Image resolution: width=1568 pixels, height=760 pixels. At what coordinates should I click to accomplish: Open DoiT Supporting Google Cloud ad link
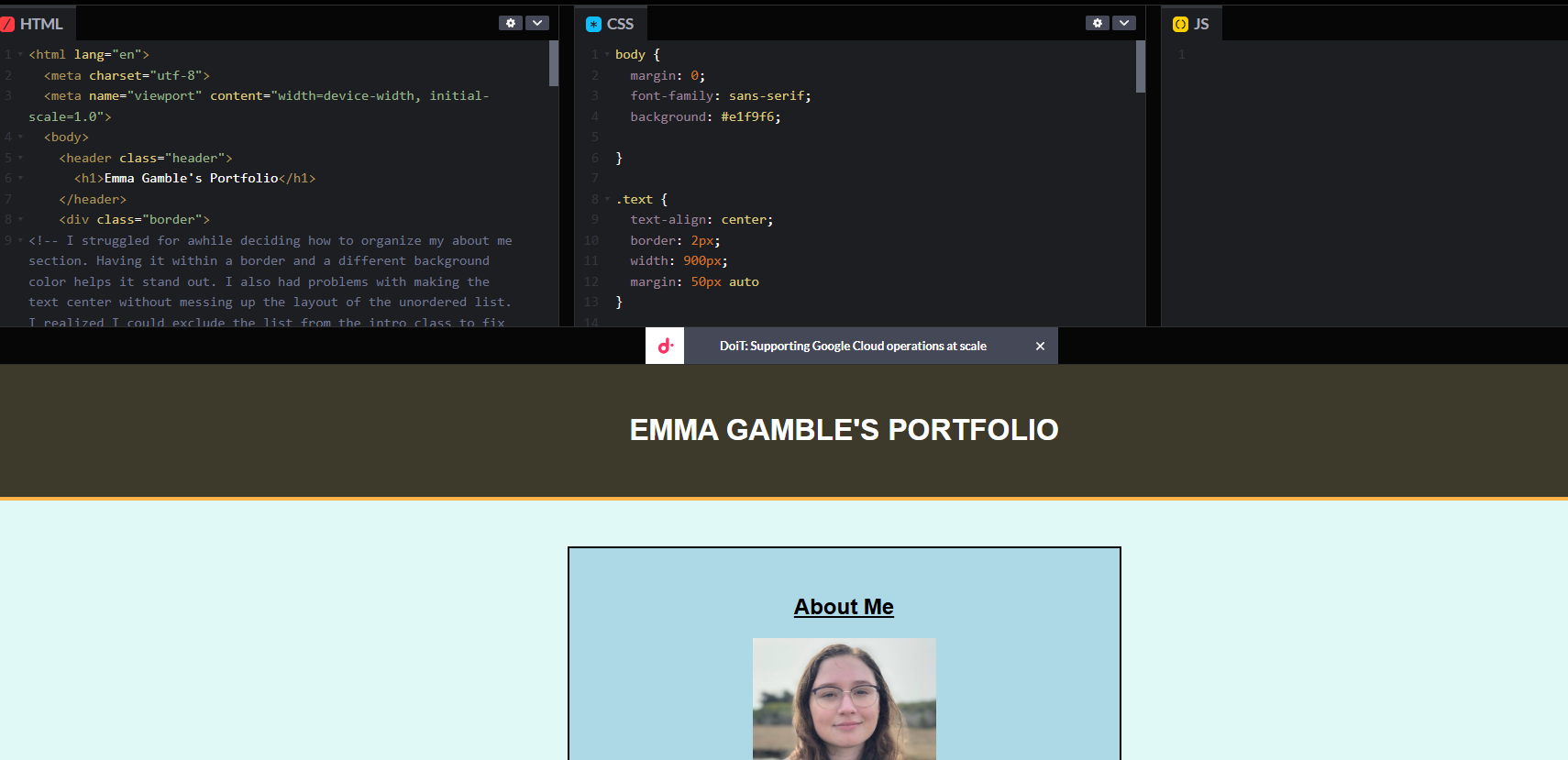click(x=853, y=346)
